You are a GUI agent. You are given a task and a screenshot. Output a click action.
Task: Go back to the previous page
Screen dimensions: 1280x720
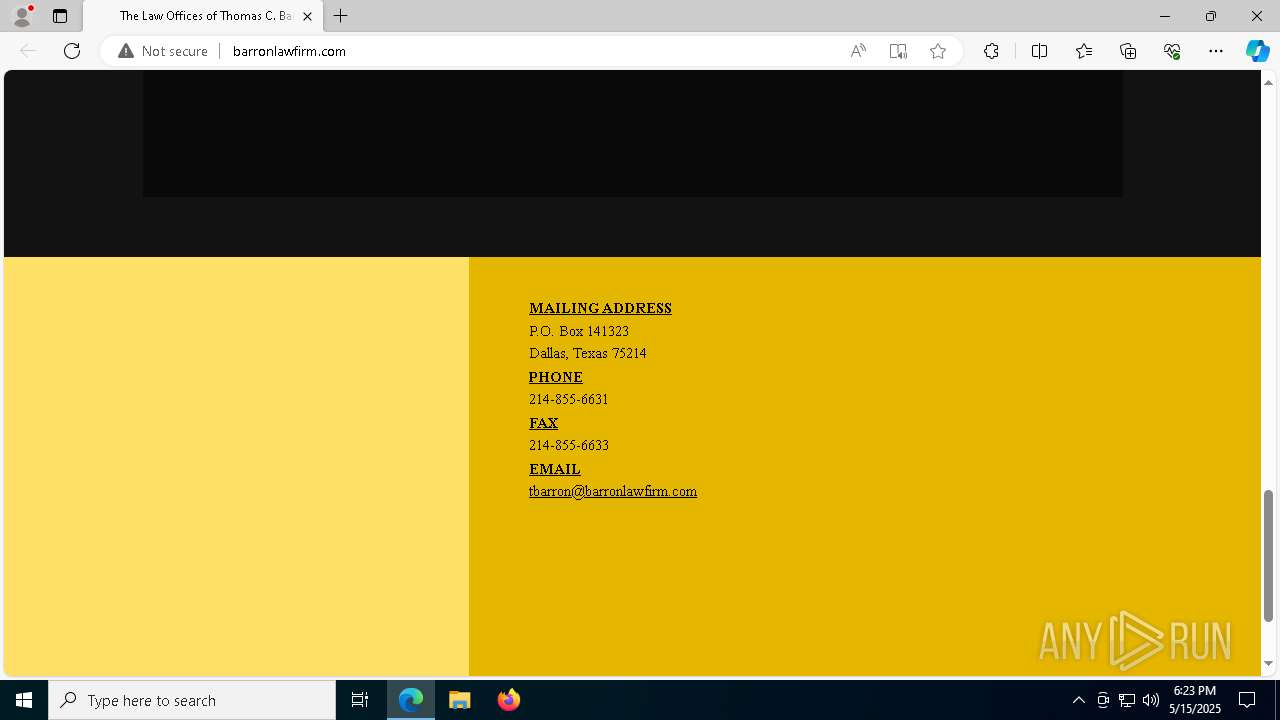[x=28, y=51]
